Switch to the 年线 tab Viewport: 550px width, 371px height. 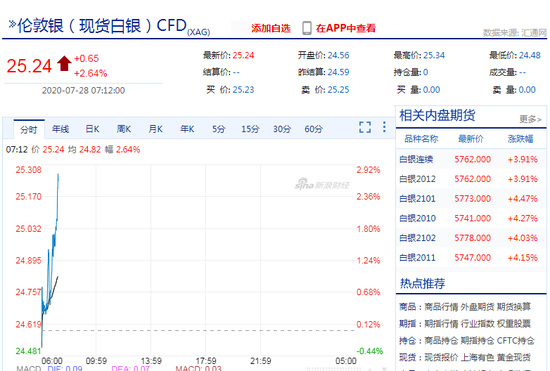60,129
